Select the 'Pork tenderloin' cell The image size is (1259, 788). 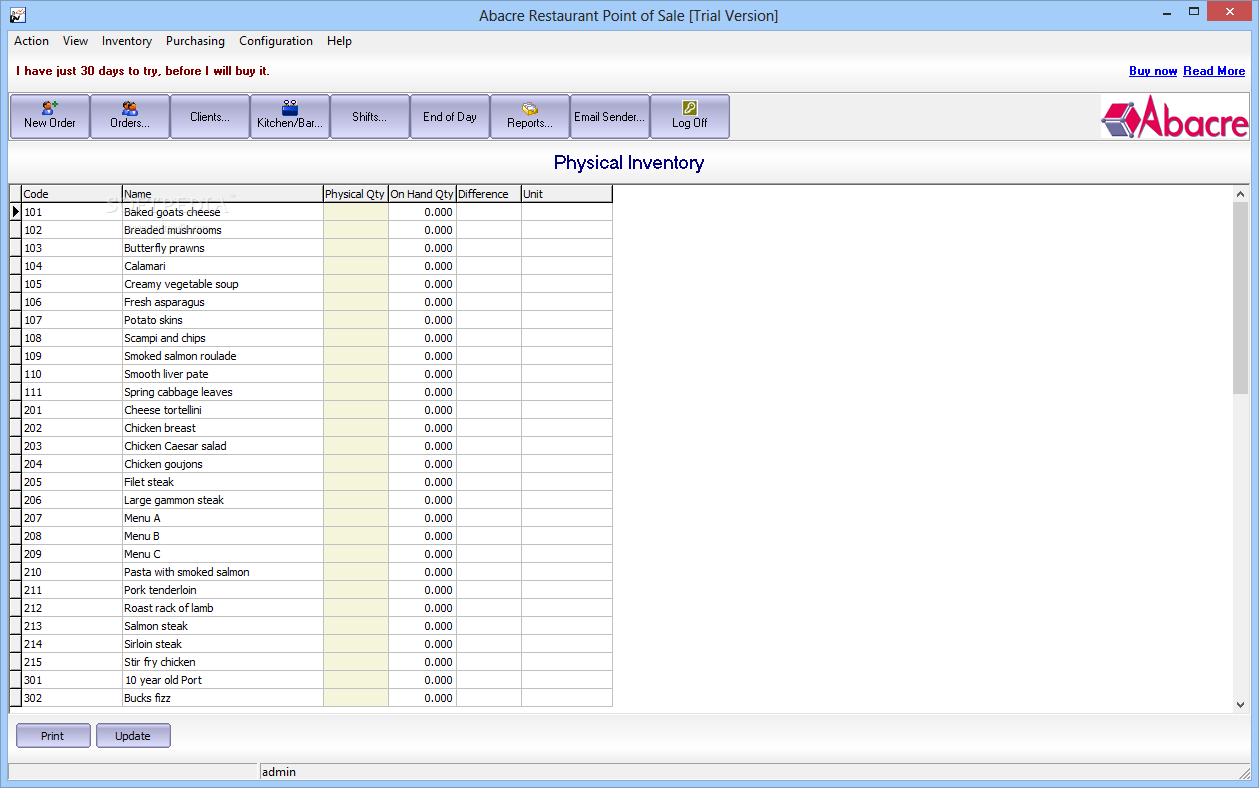click(x=223, y=590)
